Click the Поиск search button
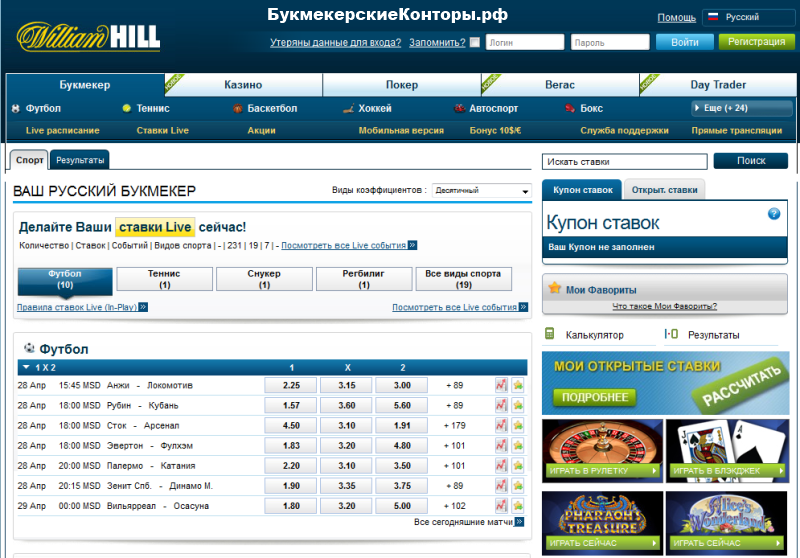800x558 pixels. pyautogui.click(x=751, y=161)
